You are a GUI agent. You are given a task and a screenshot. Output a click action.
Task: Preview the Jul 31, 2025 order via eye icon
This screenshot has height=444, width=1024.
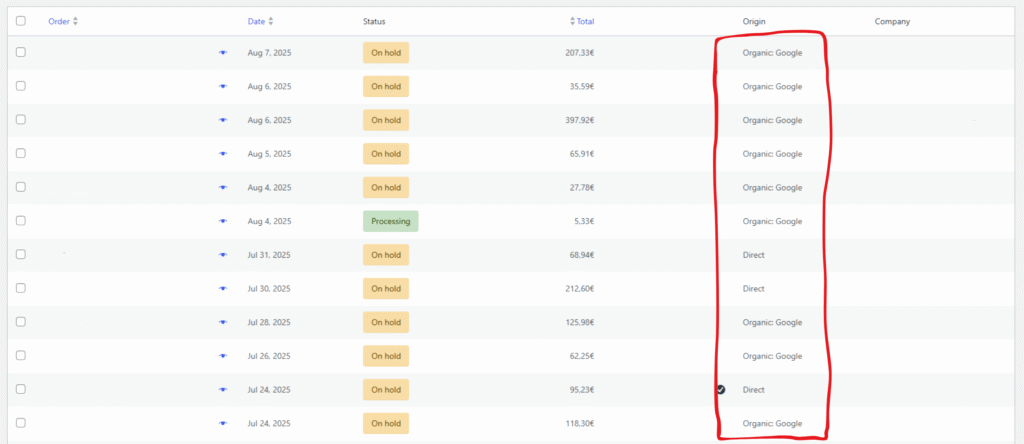[223, 255]
